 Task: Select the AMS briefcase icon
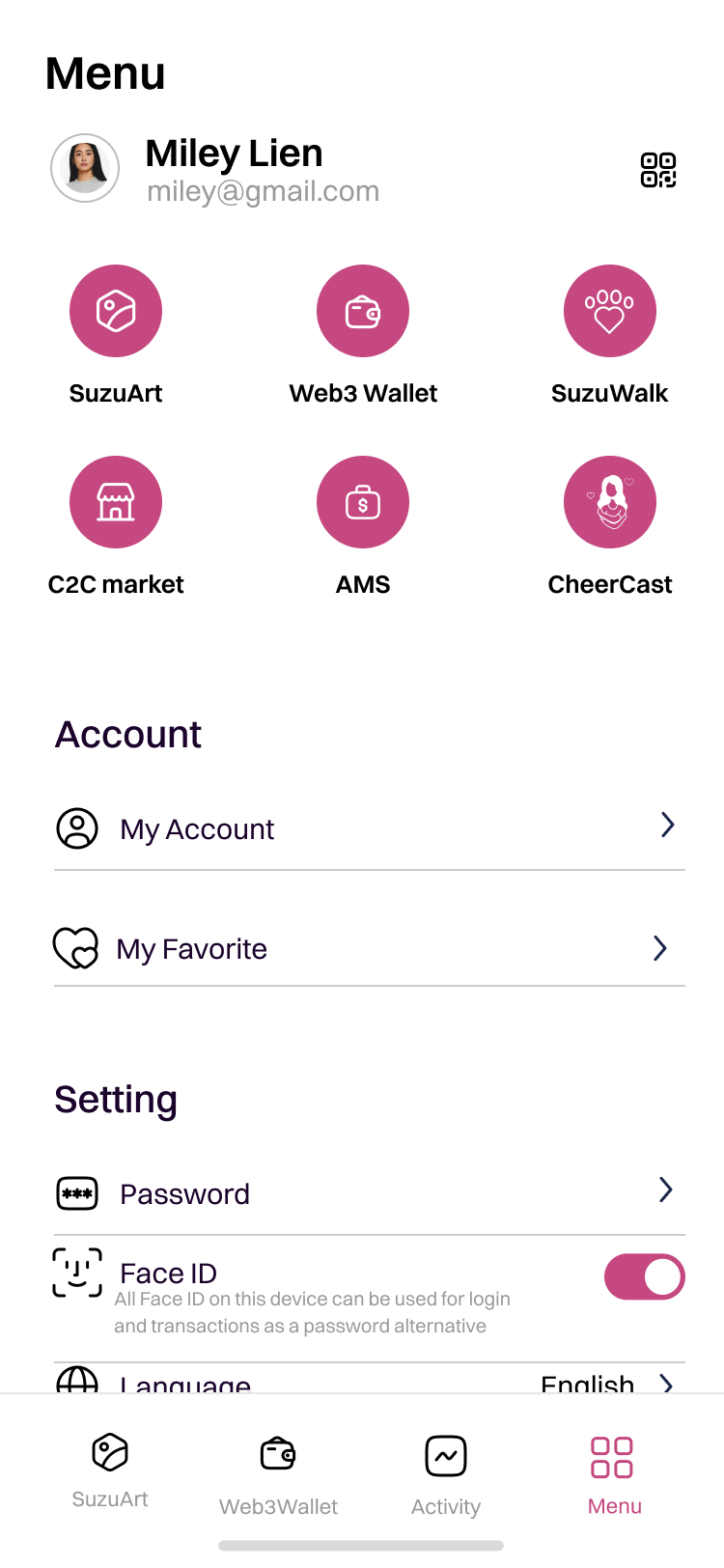[x=363, y=502]
